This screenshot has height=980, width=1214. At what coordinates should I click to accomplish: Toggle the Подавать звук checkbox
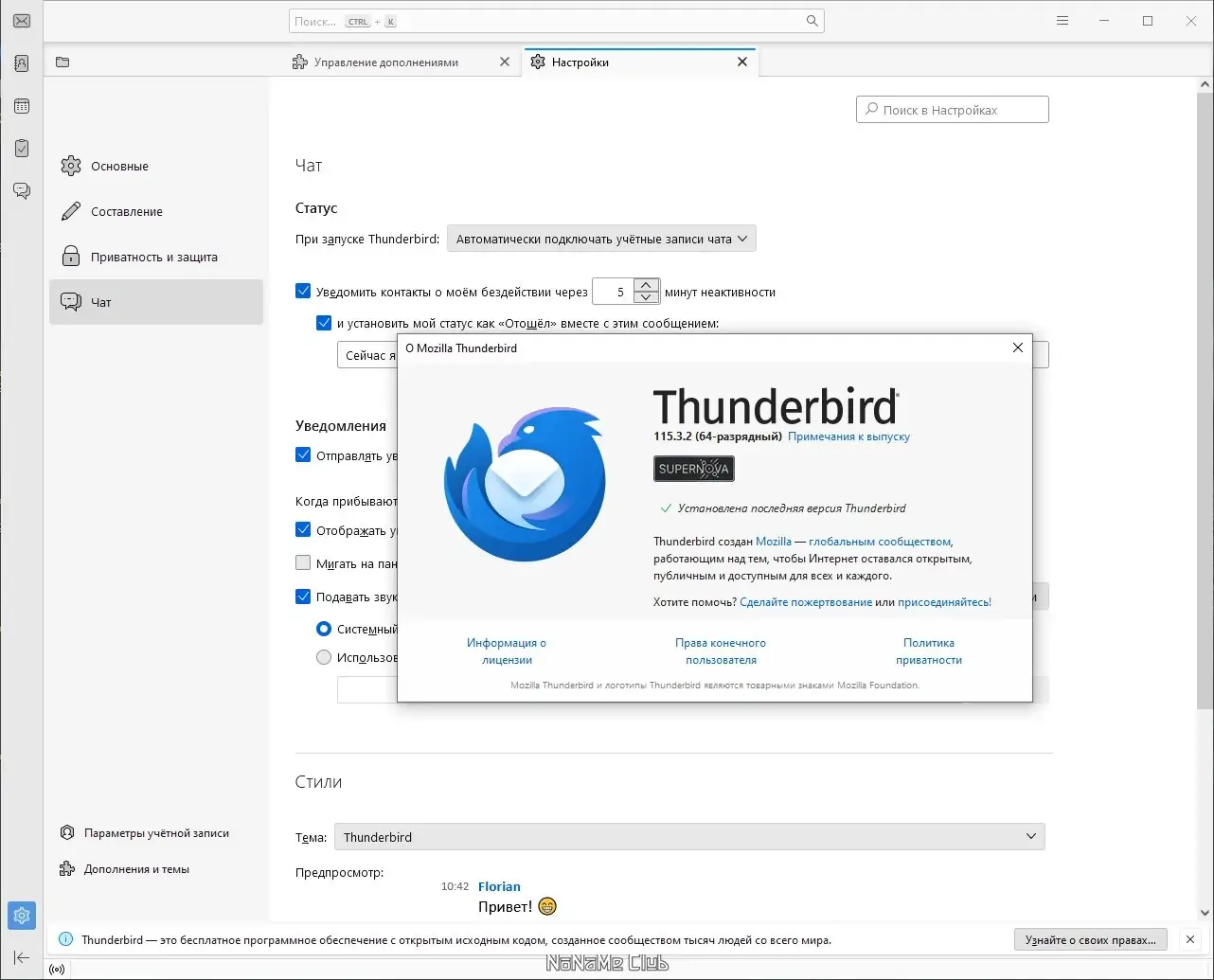(x=303, y=597)
